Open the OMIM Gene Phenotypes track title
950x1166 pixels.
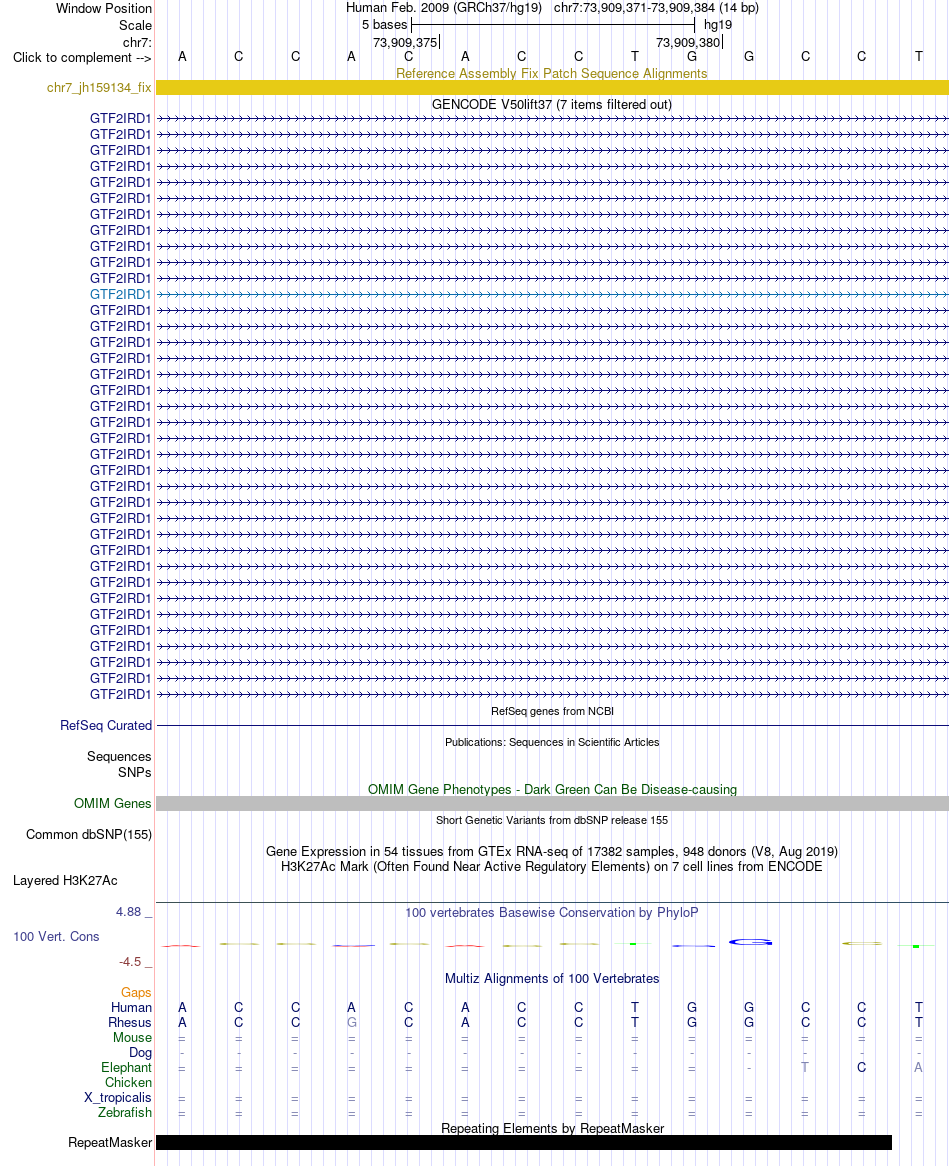pyautogui.click(x=552, y=790)
